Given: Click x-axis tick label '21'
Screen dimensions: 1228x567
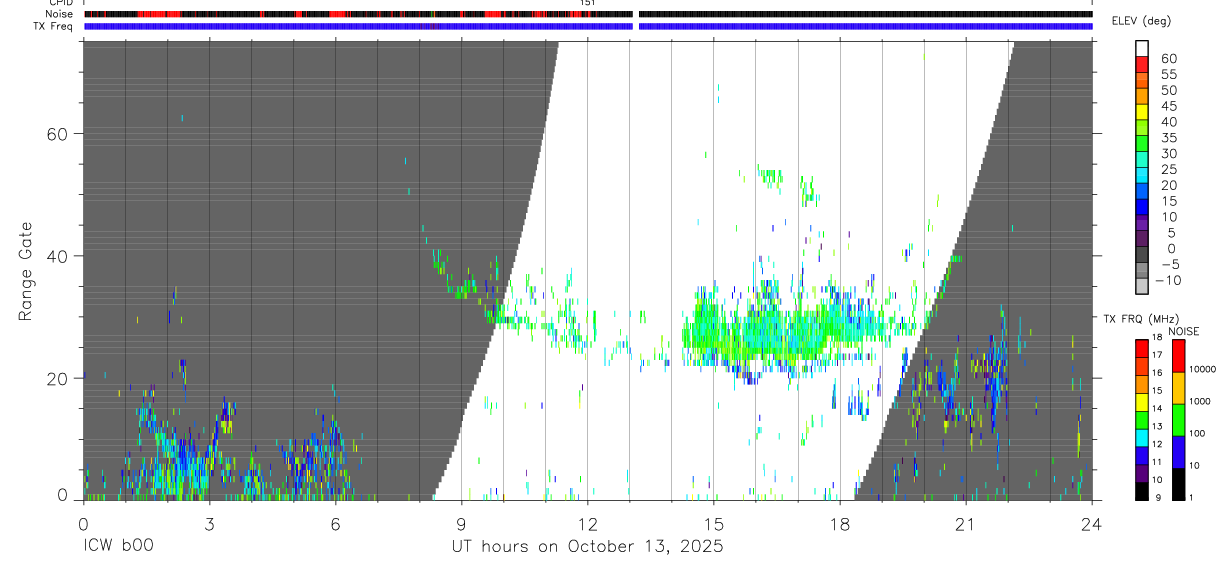Looking at the screenshot, I should click(x=965, y=523).
